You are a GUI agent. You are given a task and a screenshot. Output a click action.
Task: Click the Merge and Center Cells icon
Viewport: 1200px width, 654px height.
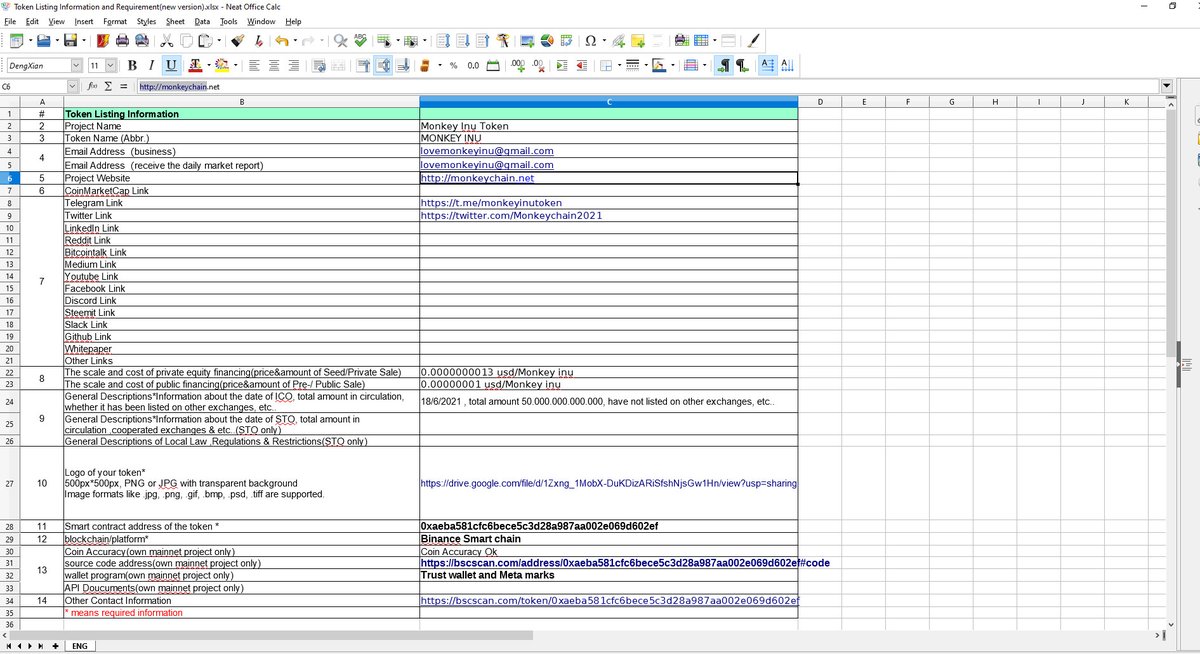pos(339,65)
